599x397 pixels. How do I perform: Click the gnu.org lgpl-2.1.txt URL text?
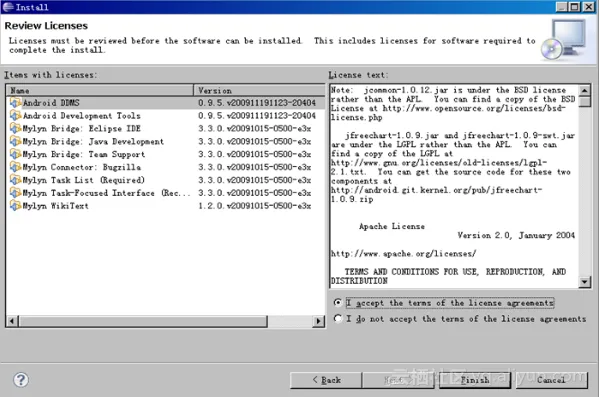pyautogui.click(x=439, y=167)
